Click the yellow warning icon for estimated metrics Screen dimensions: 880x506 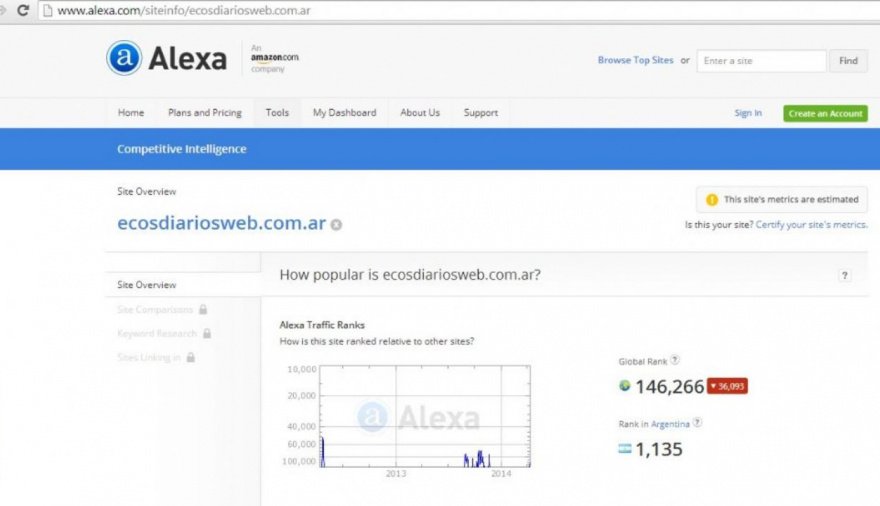[712, 200]
